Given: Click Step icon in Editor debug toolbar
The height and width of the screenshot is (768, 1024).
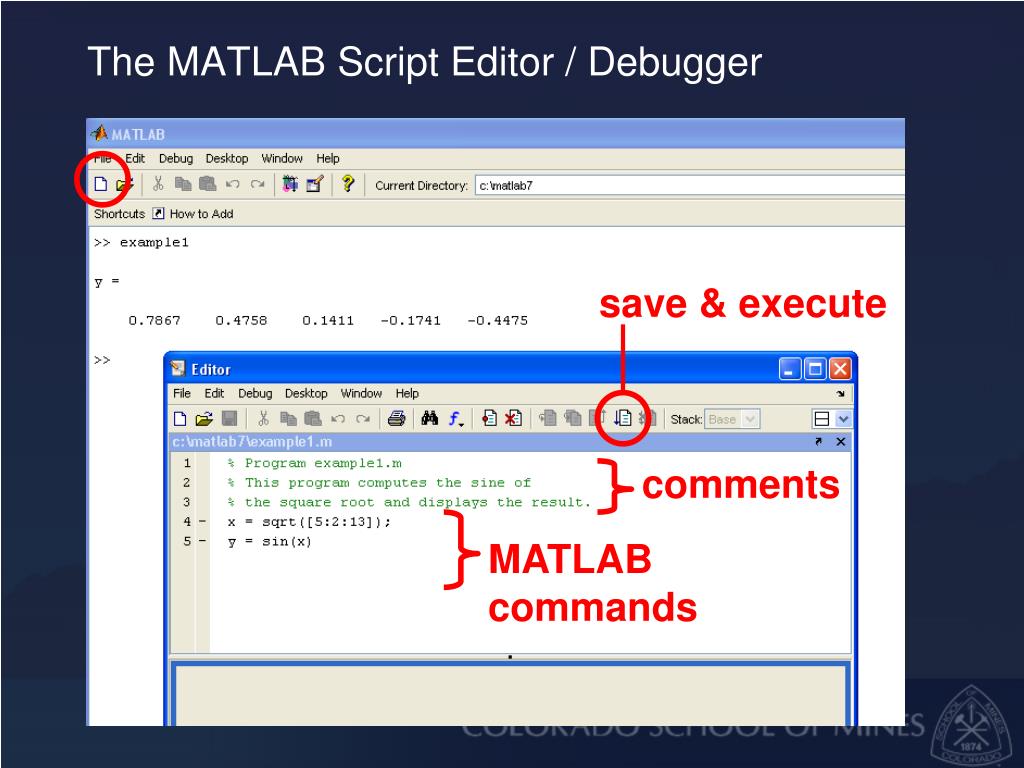Looking at the screenshot, I should (548, 419).
